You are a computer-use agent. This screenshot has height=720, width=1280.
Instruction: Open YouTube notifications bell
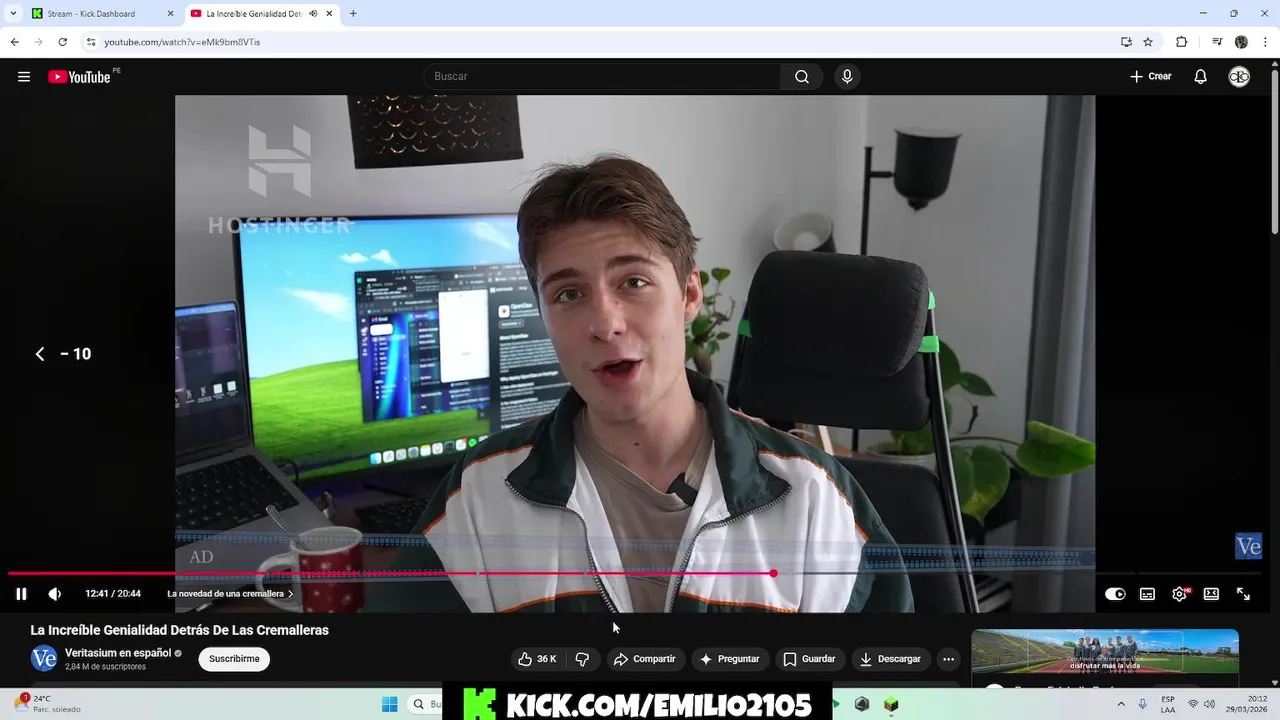(1200, 77)
